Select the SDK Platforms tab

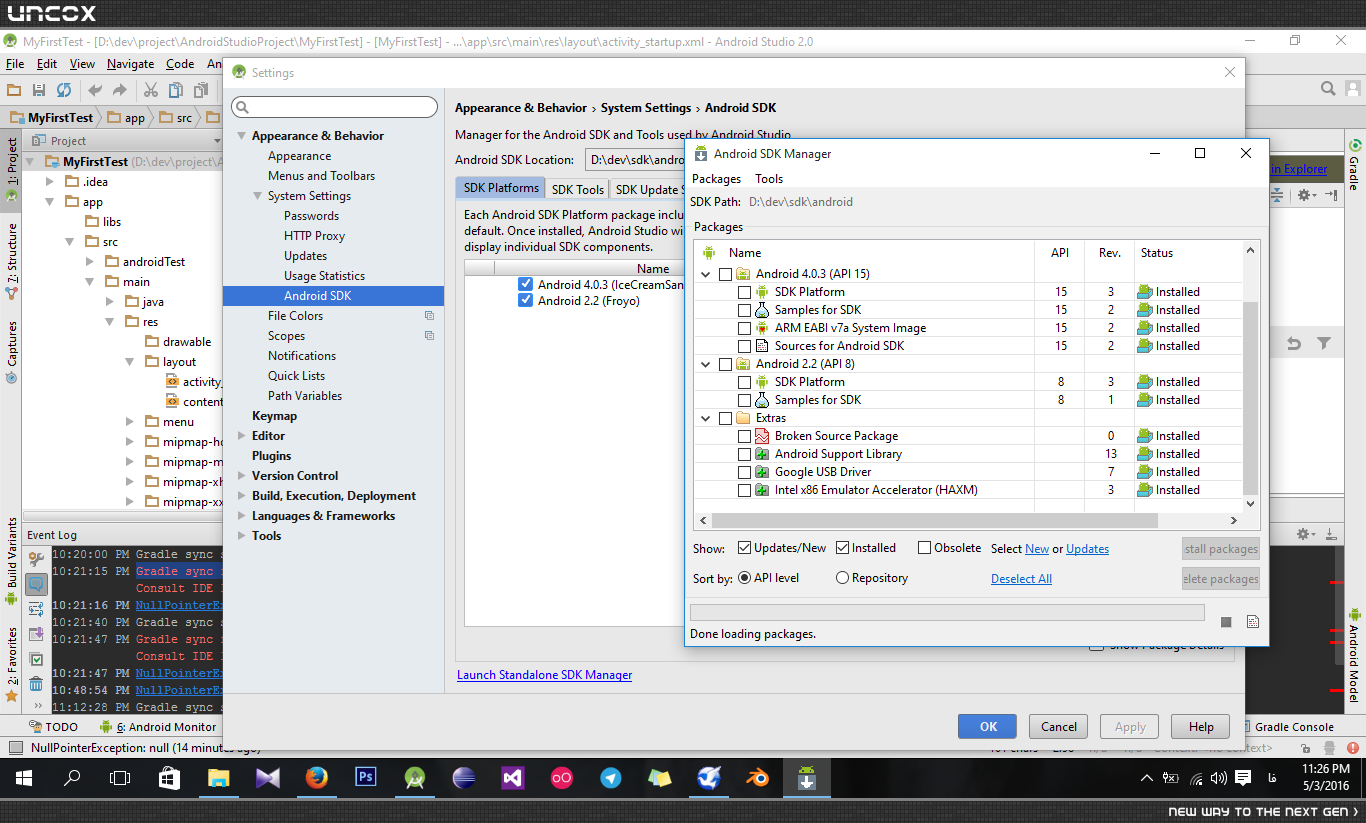pyautogui.click(x=501, y=187)
